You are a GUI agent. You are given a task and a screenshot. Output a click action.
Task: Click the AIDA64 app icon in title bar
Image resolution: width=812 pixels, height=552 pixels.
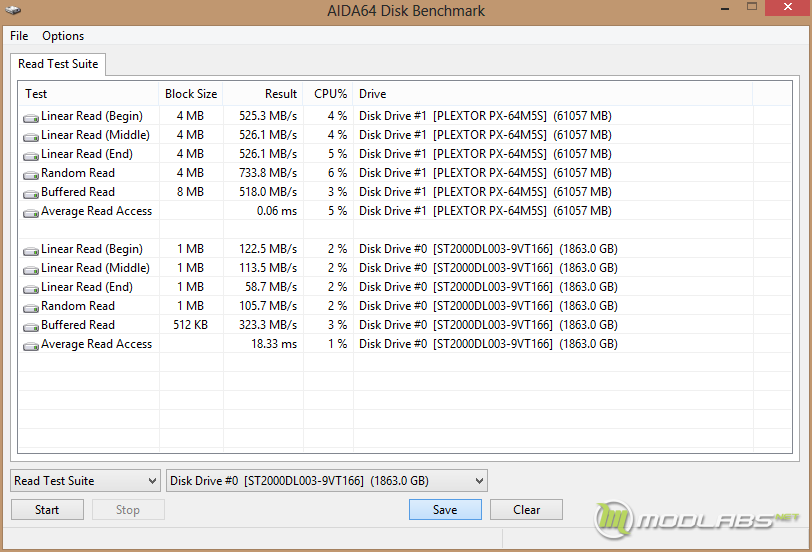pos(13,10)
